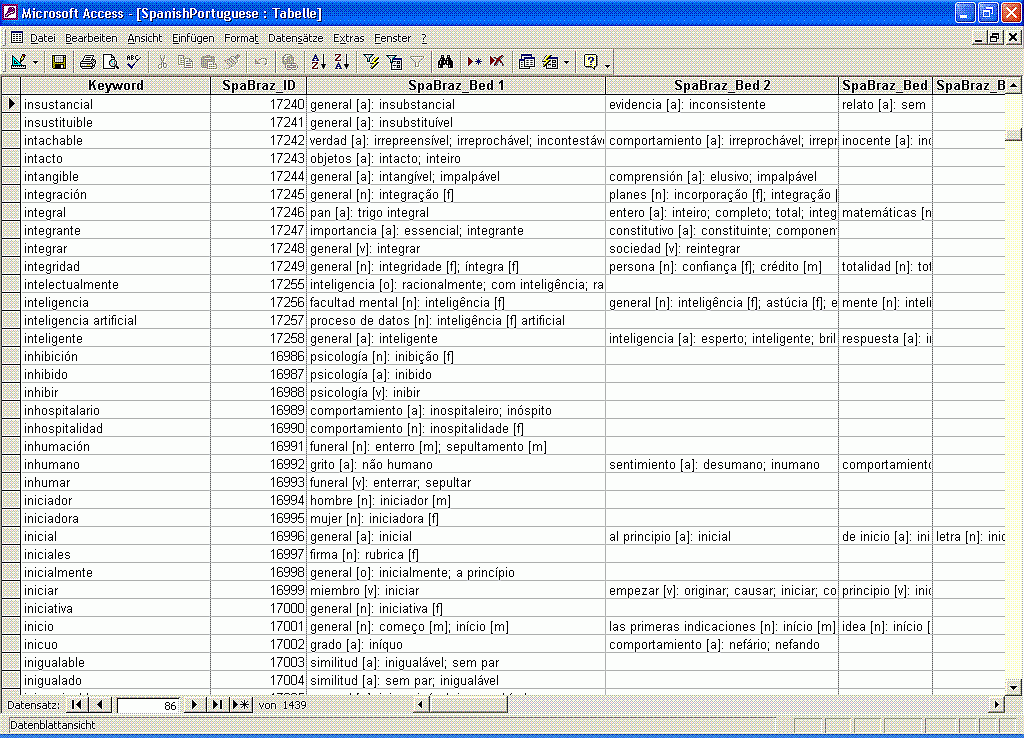Create a new record via navigation asterisk button
Screen dimensions: 1024x738
click(x=241, y=705)
